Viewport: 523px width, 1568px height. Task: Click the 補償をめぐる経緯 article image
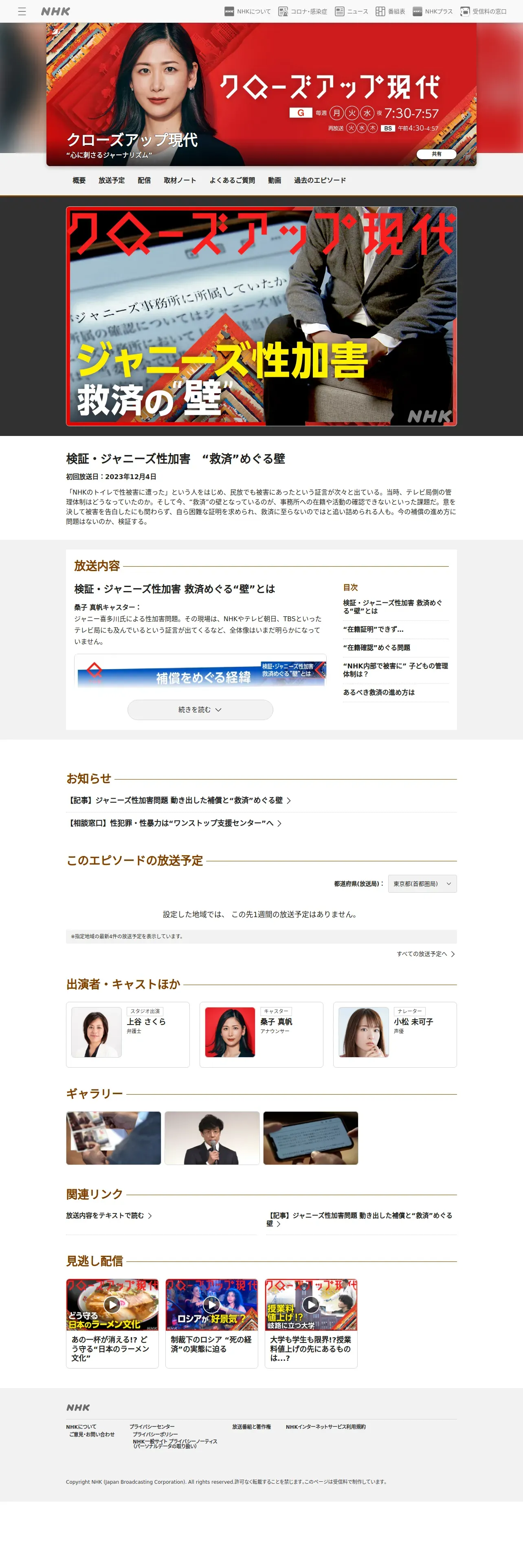coord(200,671)
